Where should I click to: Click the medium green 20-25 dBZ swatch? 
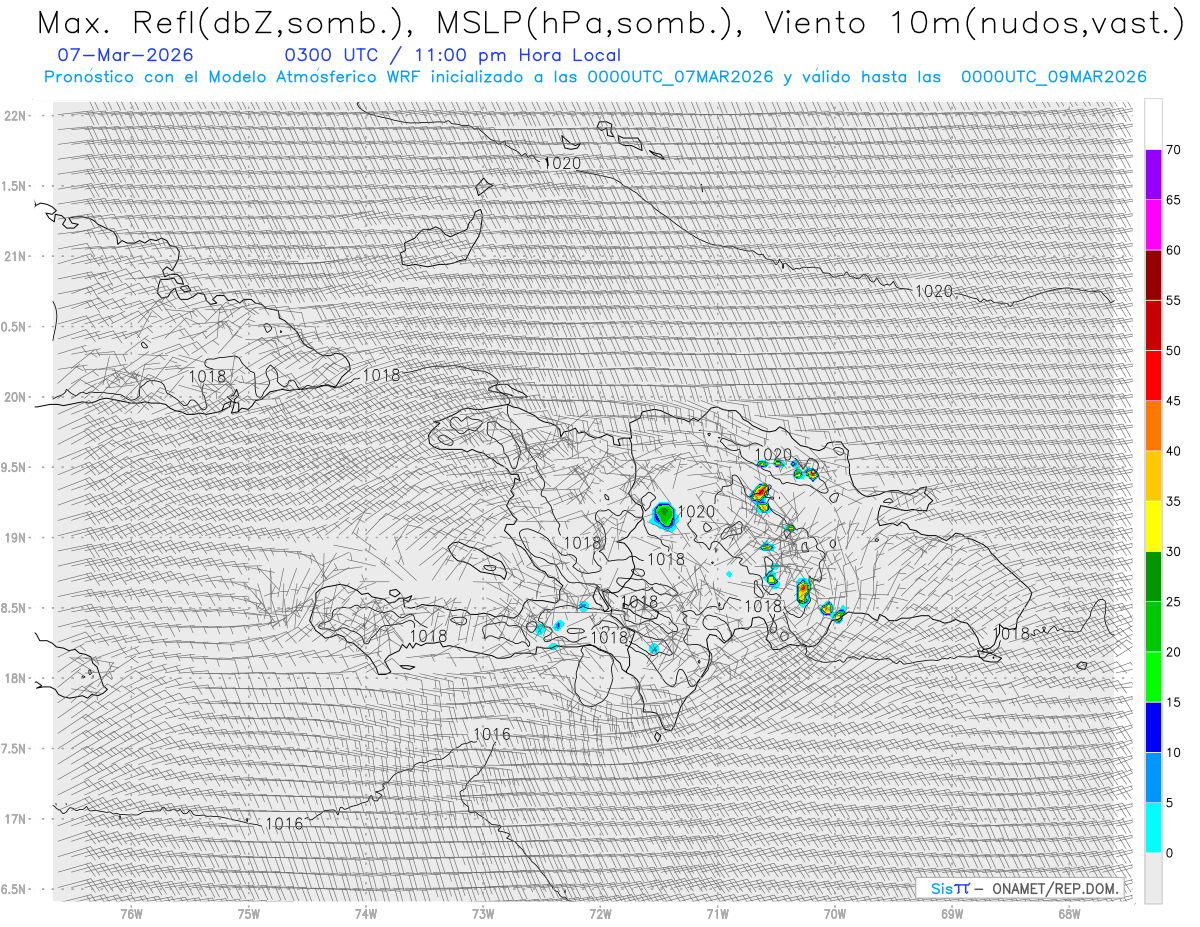click(1153, 627)
